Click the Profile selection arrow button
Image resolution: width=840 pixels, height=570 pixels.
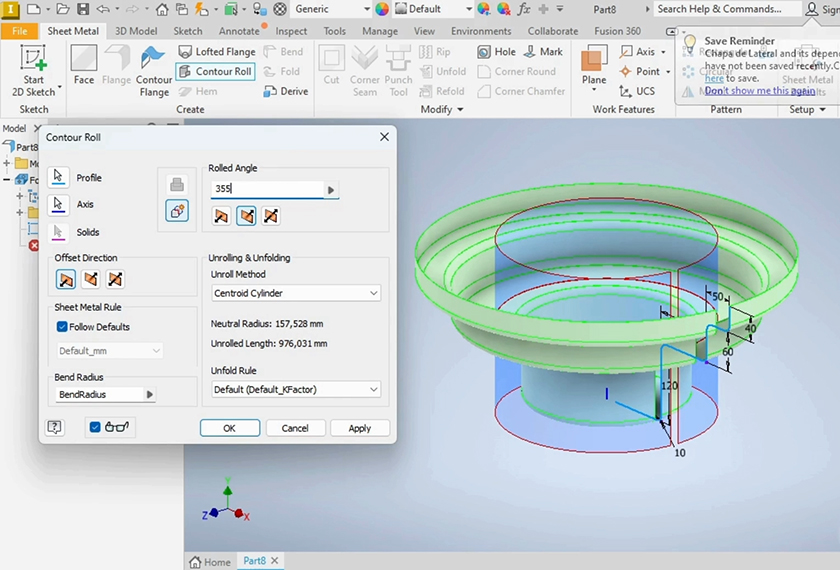(x=59, y=178)
